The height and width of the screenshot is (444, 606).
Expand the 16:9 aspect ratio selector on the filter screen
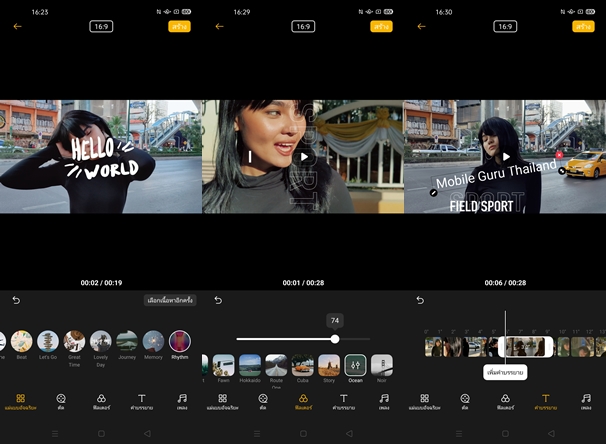[x=303, y=26]
